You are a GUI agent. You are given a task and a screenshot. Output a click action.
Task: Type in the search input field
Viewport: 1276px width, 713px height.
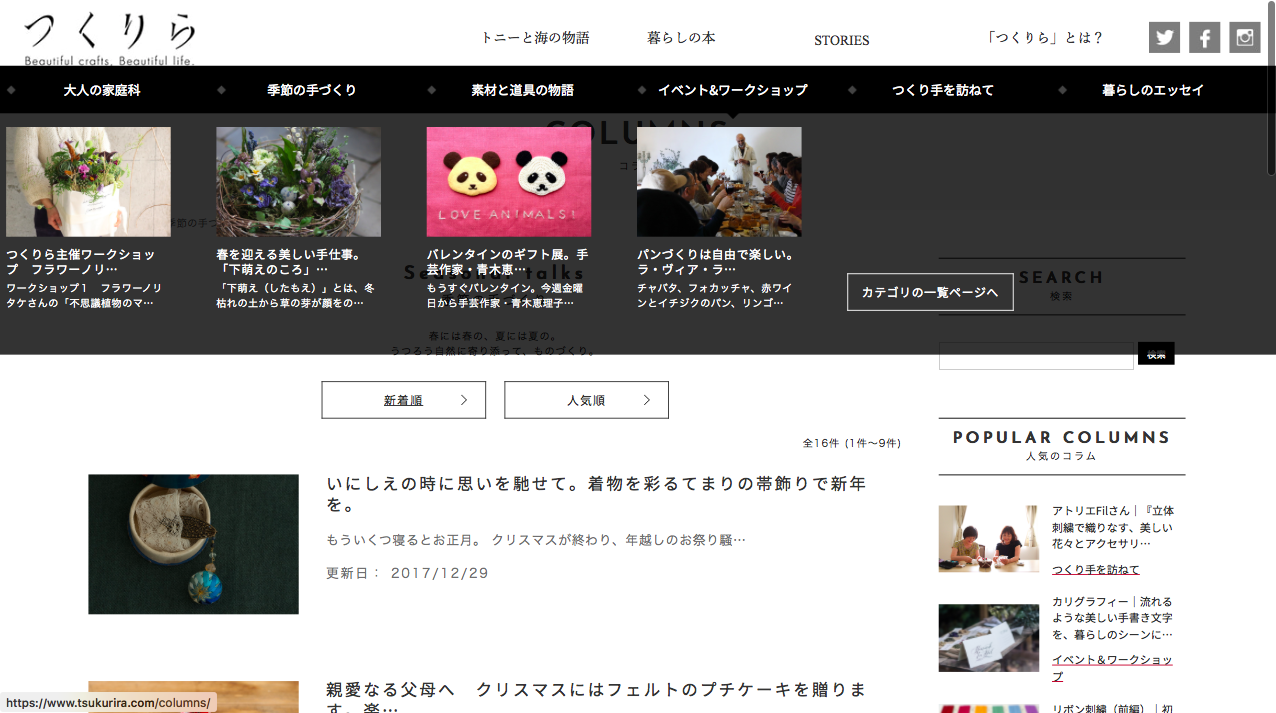tap(1036, 356)
